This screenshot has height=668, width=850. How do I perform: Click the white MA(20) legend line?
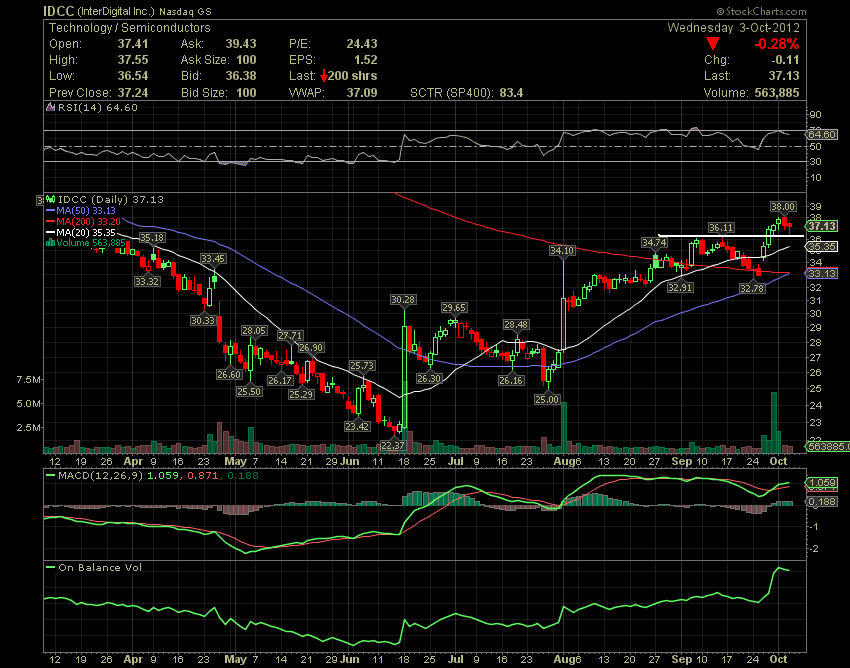coord(51,233)
